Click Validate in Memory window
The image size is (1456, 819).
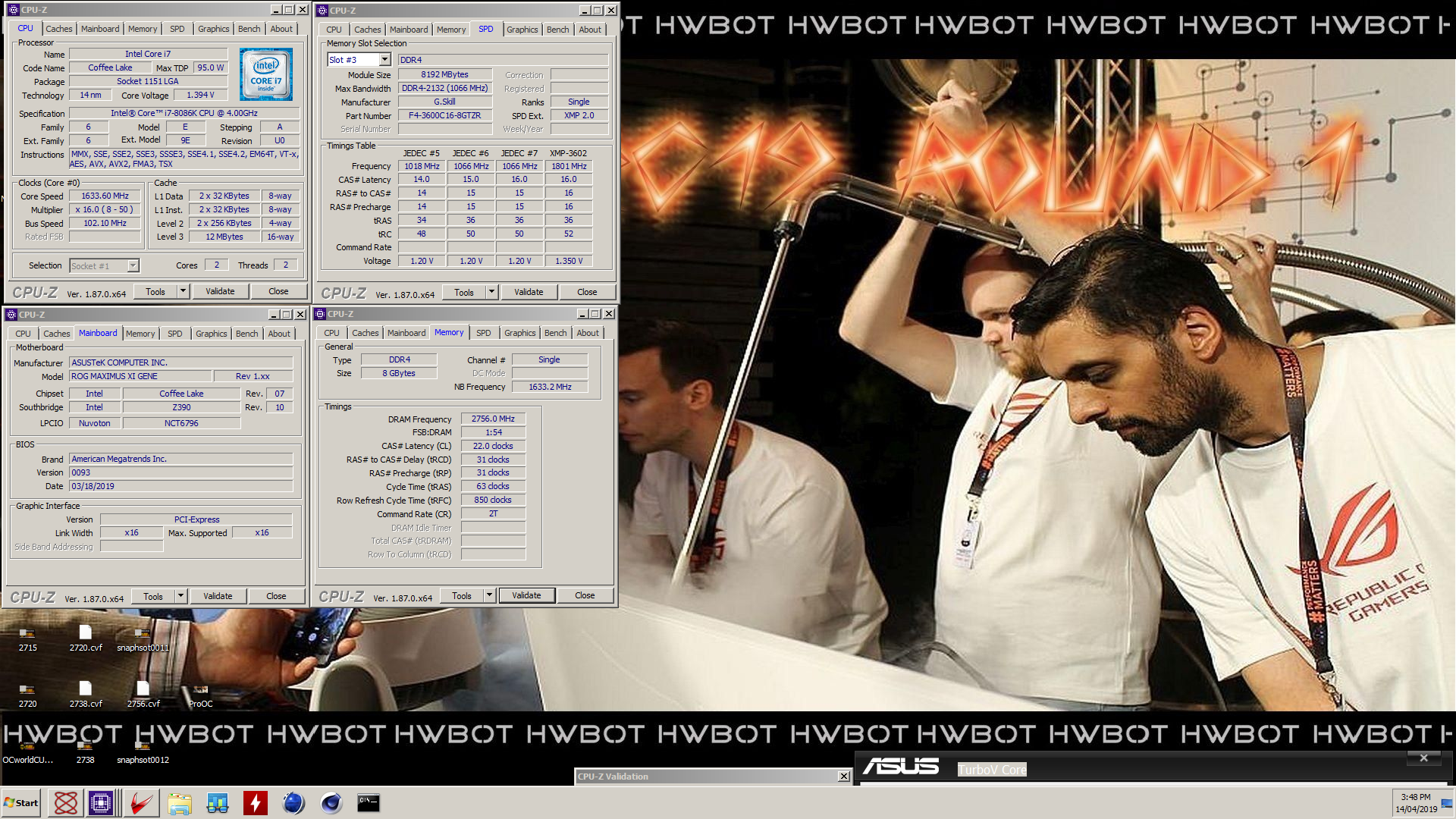526,595
